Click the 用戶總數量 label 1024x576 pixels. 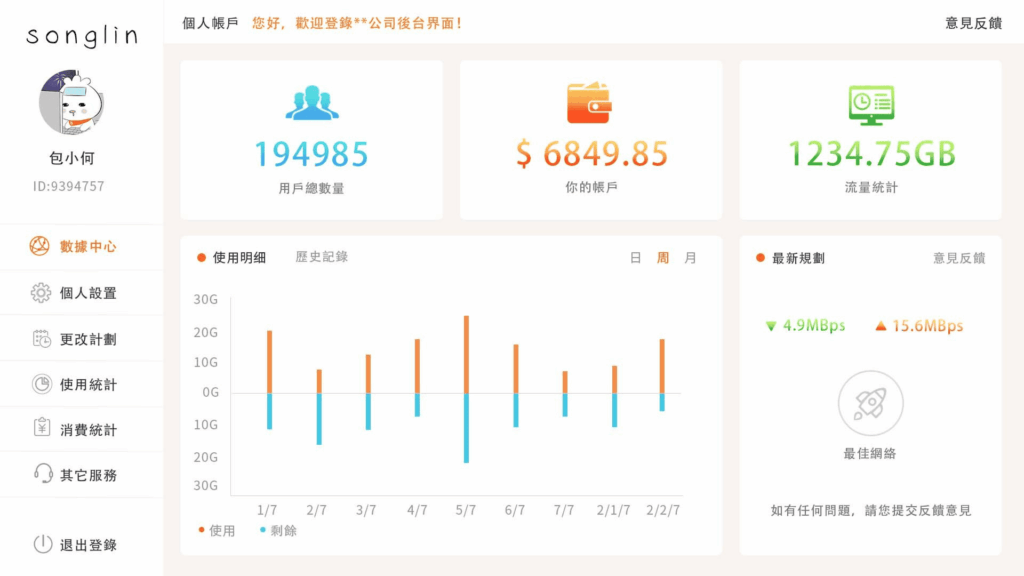[x=312, y=189]
